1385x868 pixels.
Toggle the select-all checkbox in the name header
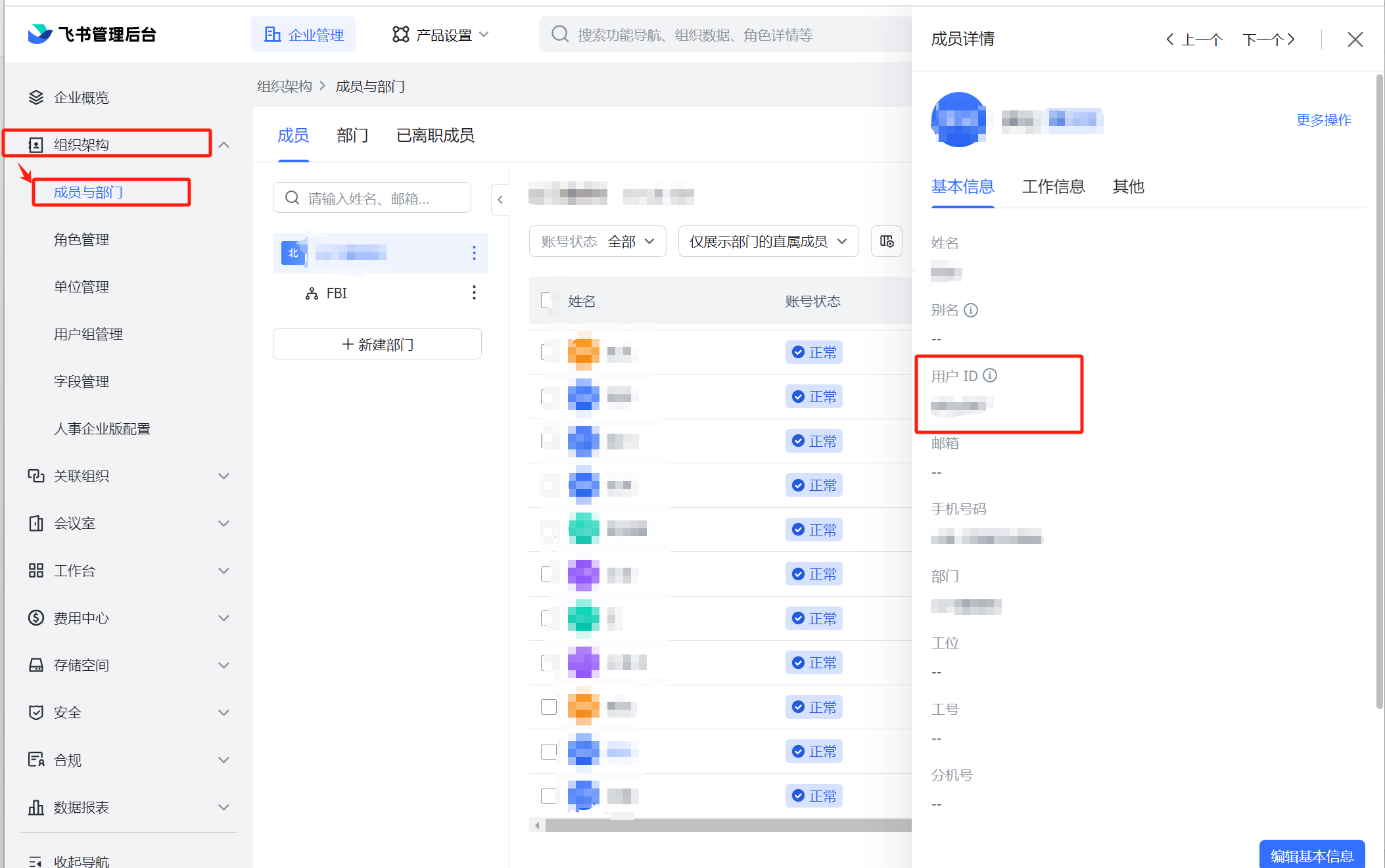pos(548,301)
